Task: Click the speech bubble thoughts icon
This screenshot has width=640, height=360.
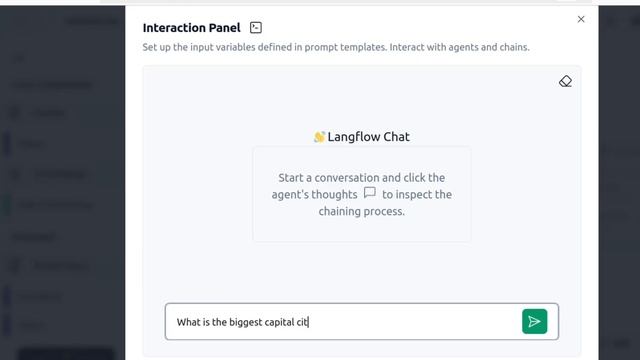Action: [370, 192]
